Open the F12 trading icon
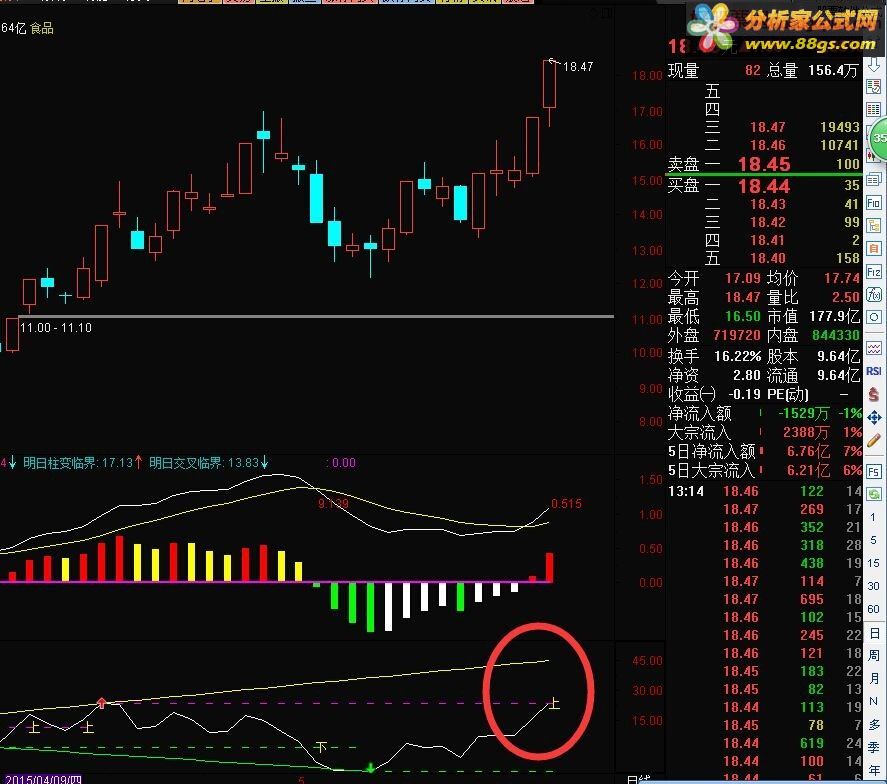Screen dimensions: 887x784 pyautogui.click(x=874, y=272)
